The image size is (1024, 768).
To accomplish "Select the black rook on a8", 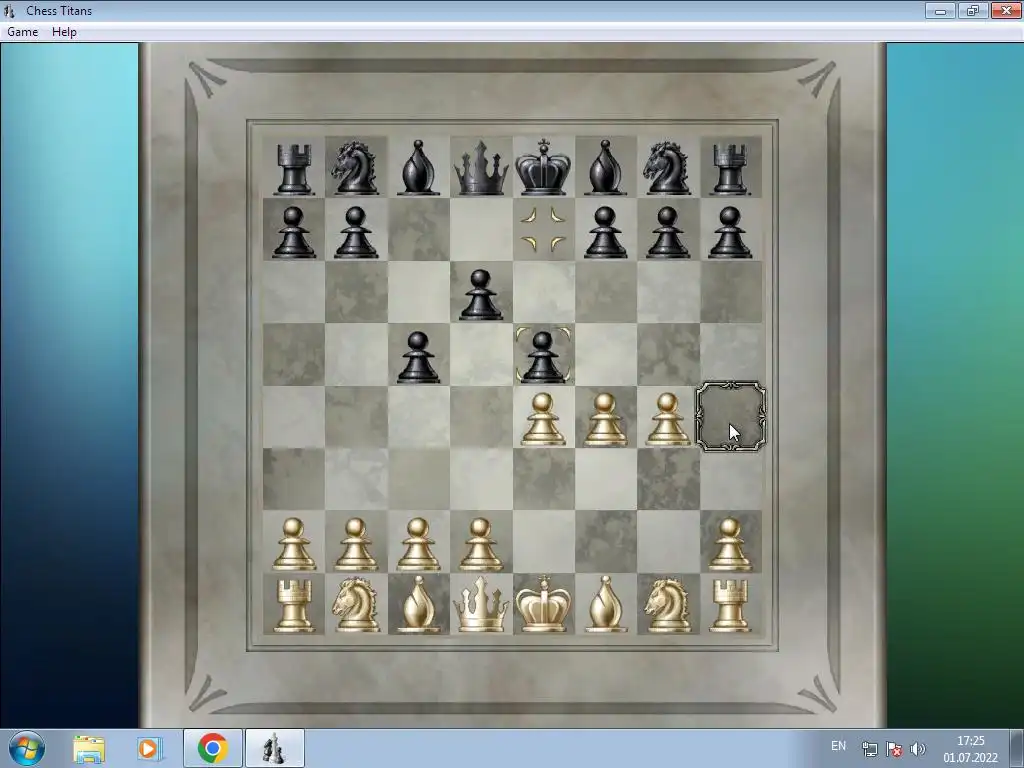I will 293,168.
